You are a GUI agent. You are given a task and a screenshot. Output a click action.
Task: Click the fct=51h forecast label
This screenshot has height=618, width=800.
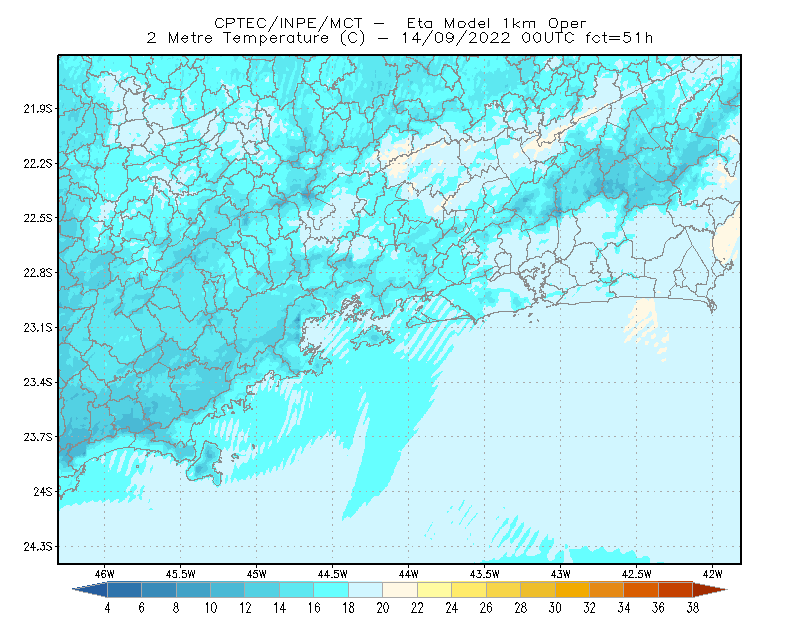(x=618, y=38)
